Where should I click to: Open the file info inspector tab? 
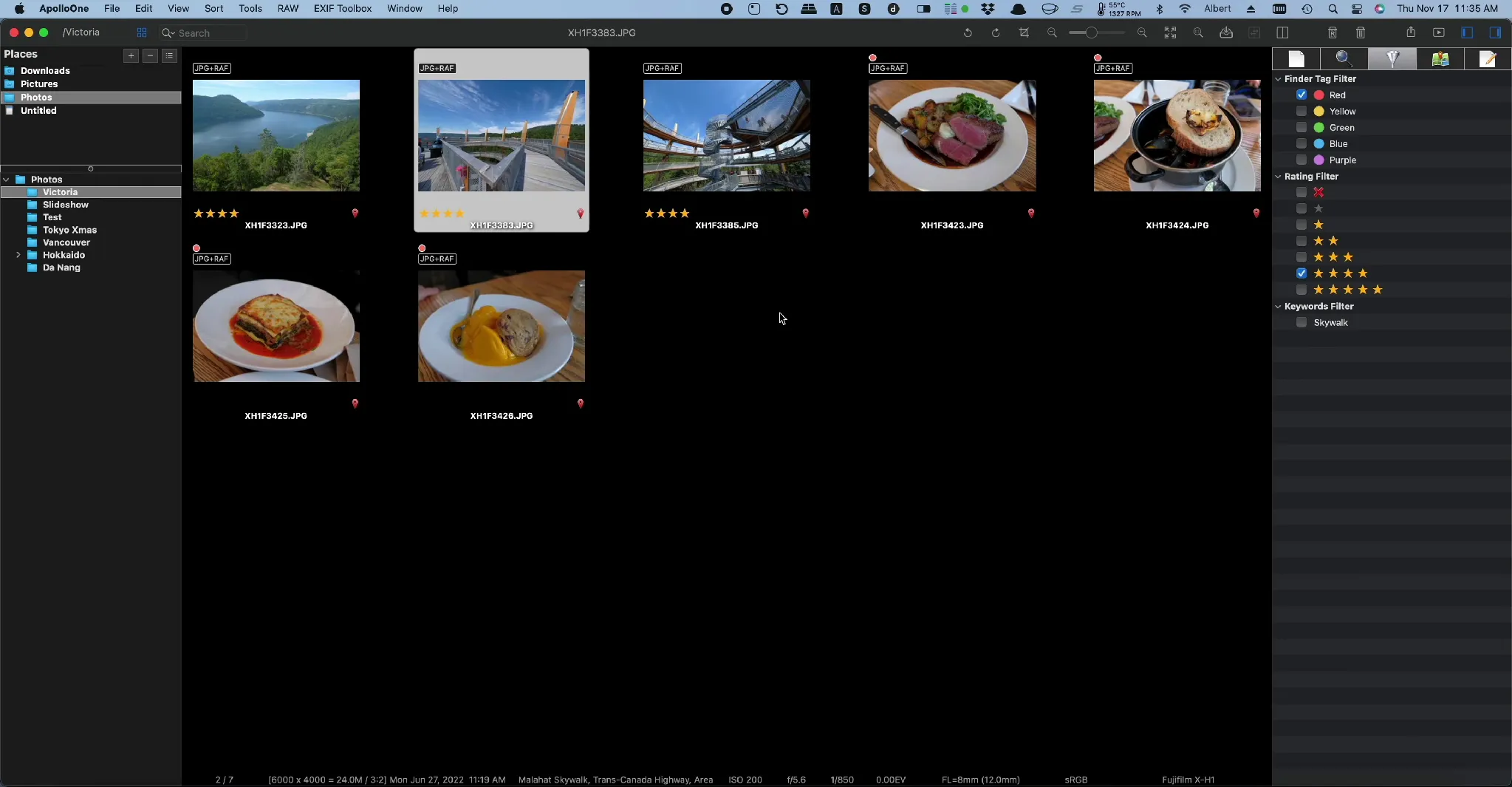coord(1296,59)
